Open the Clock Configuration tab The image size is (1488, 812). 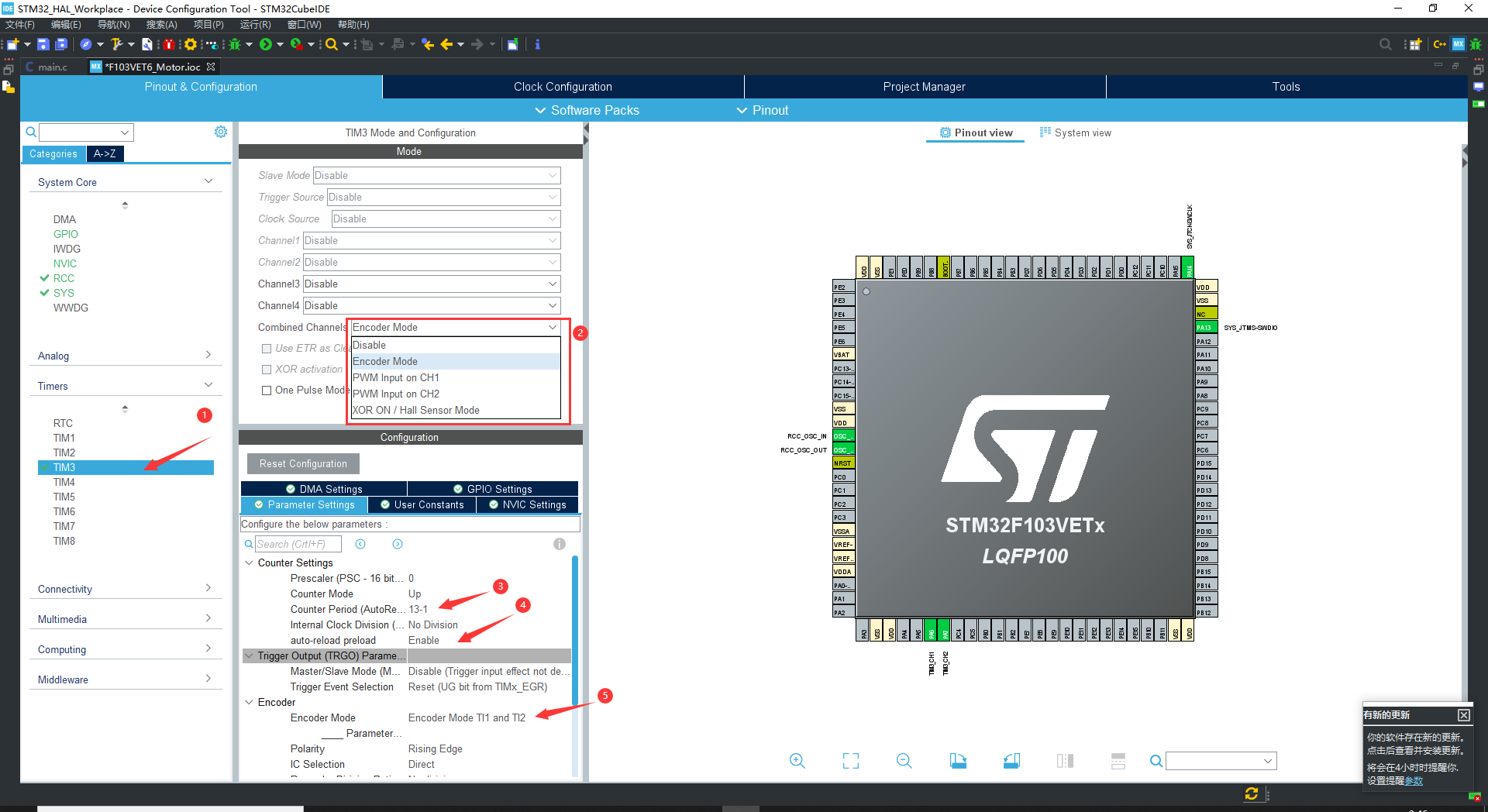[563, 87]
